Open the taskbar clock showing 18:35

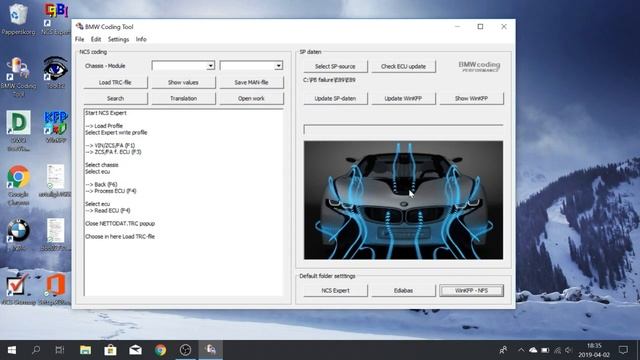pos(594,350)
